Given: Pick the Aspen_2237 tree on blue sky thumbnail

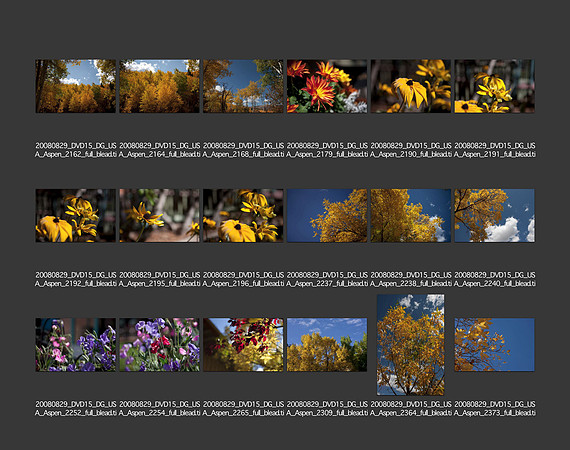Looking at the screenshot, I should pyautogui.click(x=327, y=216).
